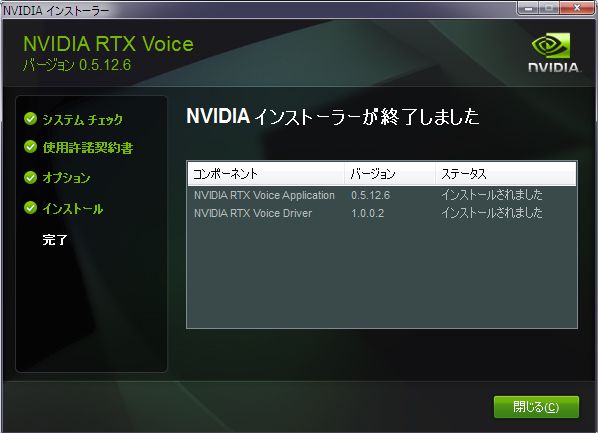Select the オプション step in sidebar
This screenshot has width=598, height=433.
click(x=66, y=178)
